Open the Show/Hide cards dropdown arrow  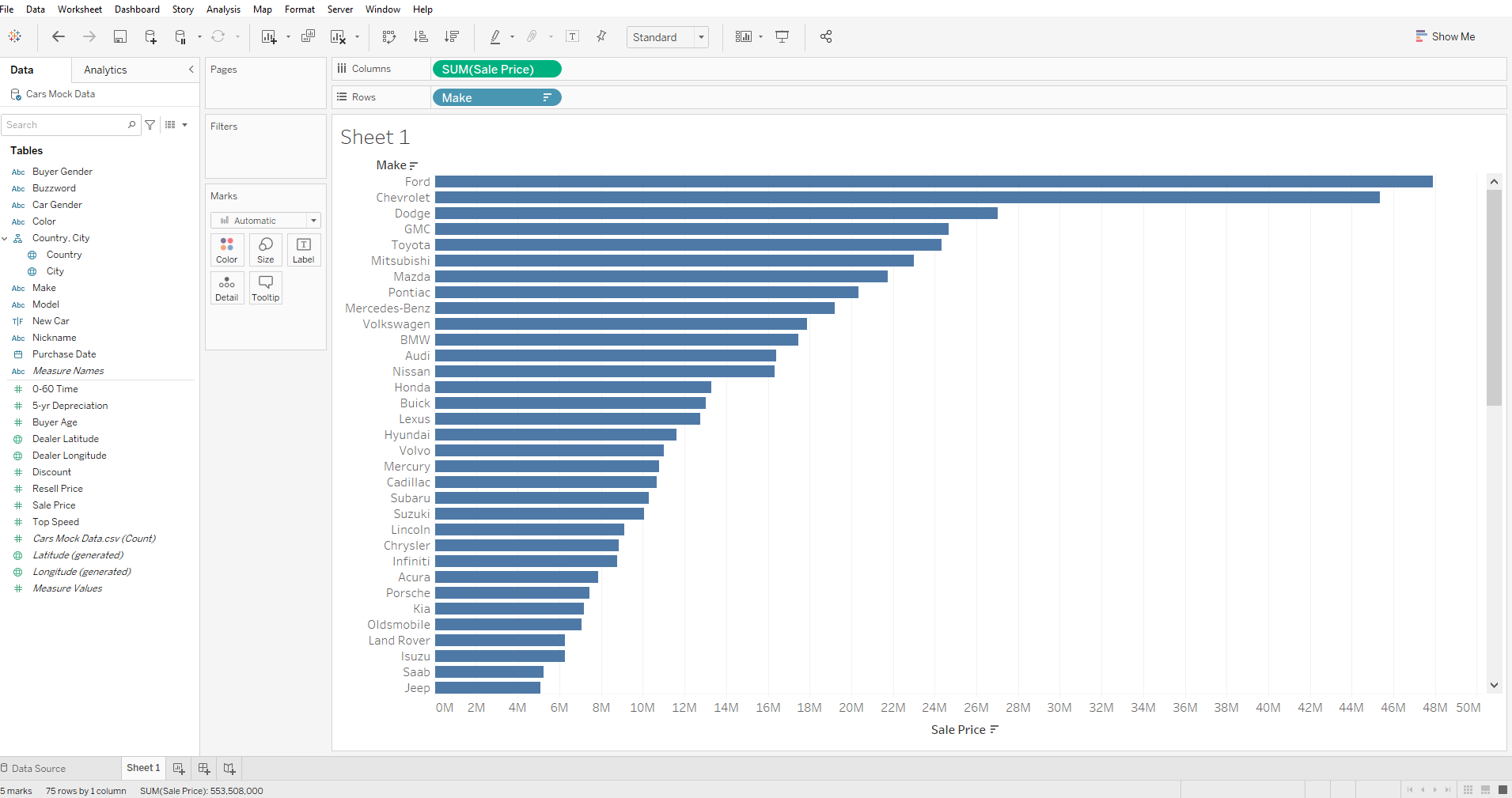pyautogui.click(x=761, y=37)
